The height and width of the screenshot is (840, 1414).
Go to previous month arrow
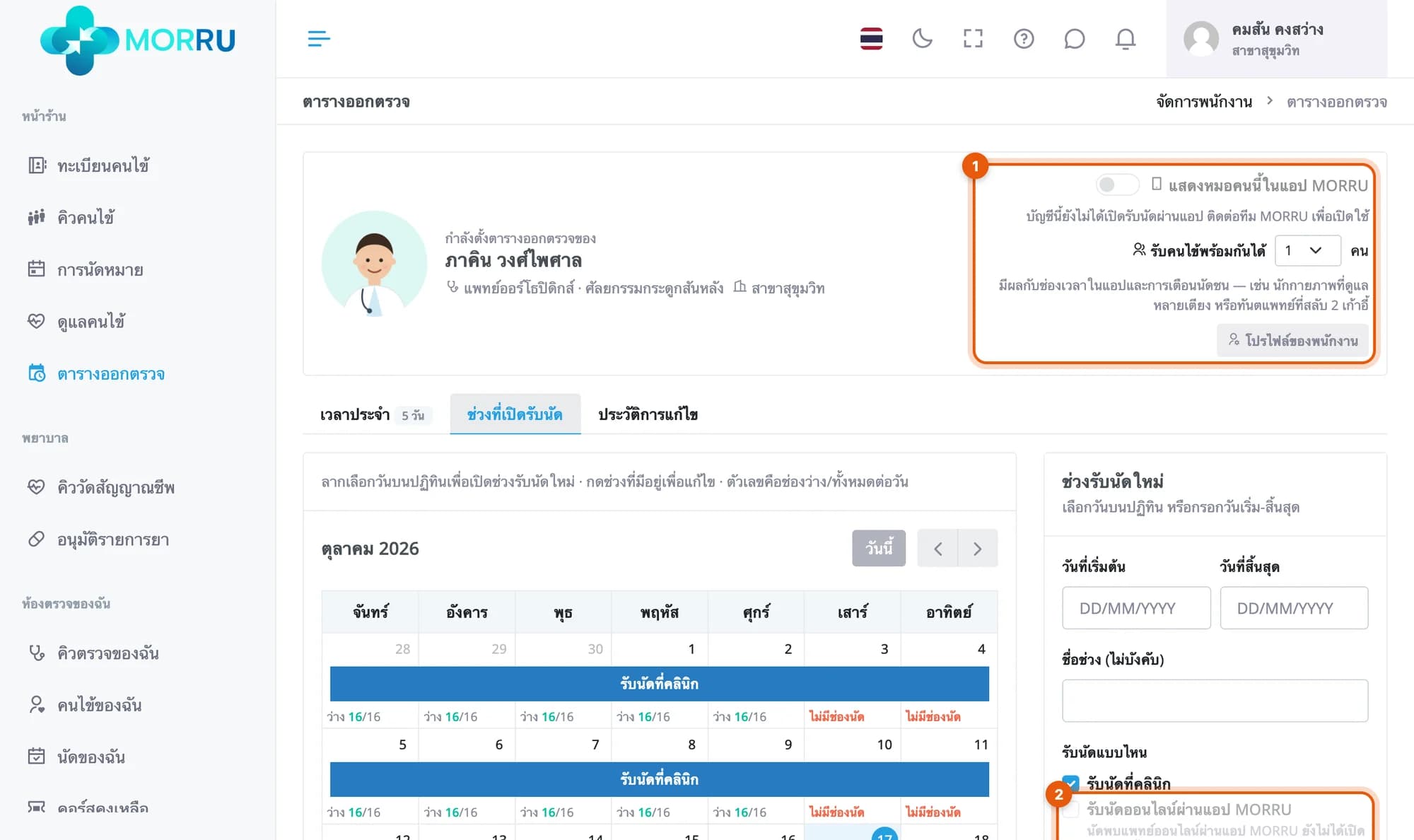[937, 548]
